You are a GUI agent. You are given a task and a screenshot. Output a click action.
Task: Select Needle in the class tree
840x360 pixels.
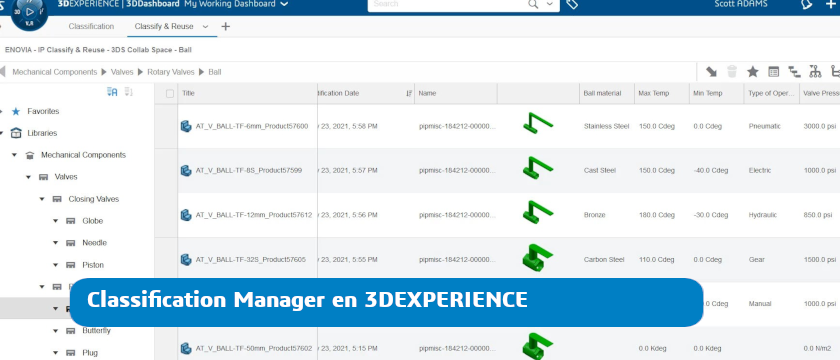tap(94, 243)
